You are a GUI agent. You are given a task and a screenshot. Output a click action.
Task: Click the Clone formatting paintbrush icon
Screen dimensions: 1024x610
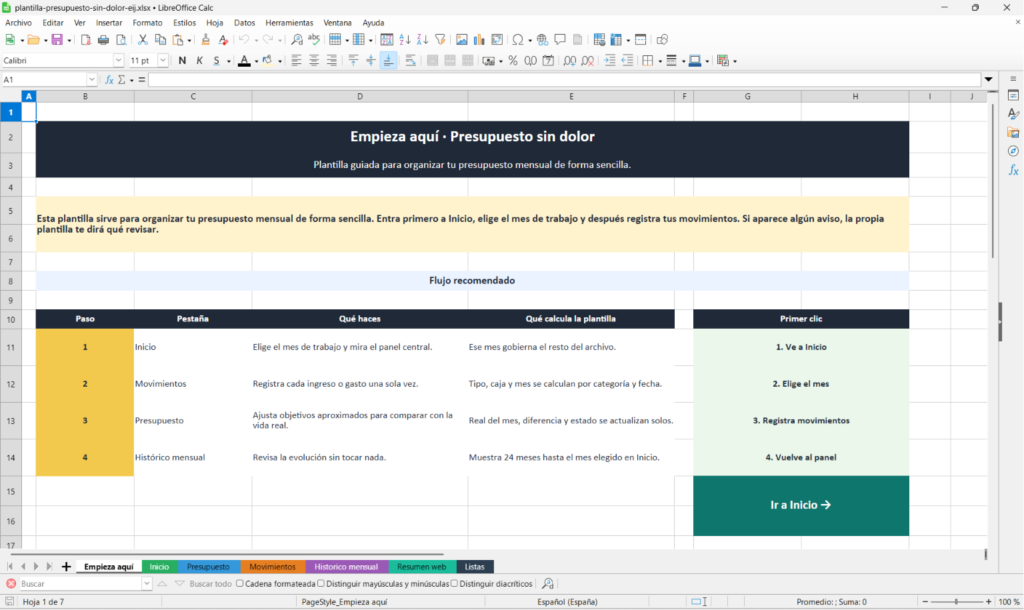(x=205, y=40)
